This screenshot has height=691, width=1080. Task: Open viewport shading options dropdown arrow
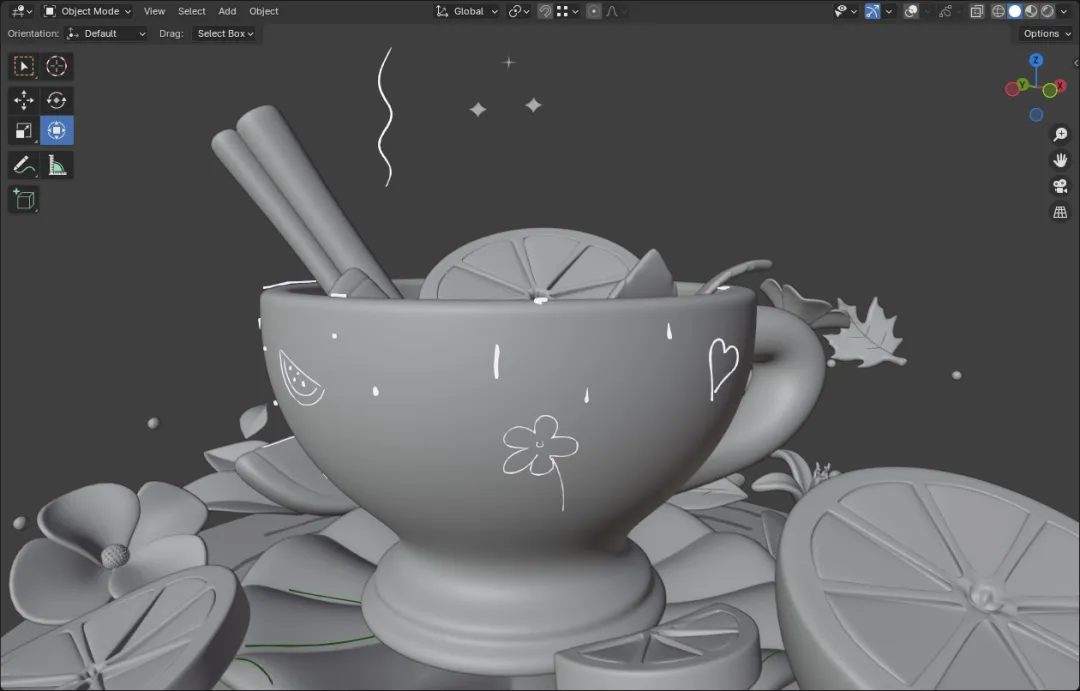(1063, 11)
